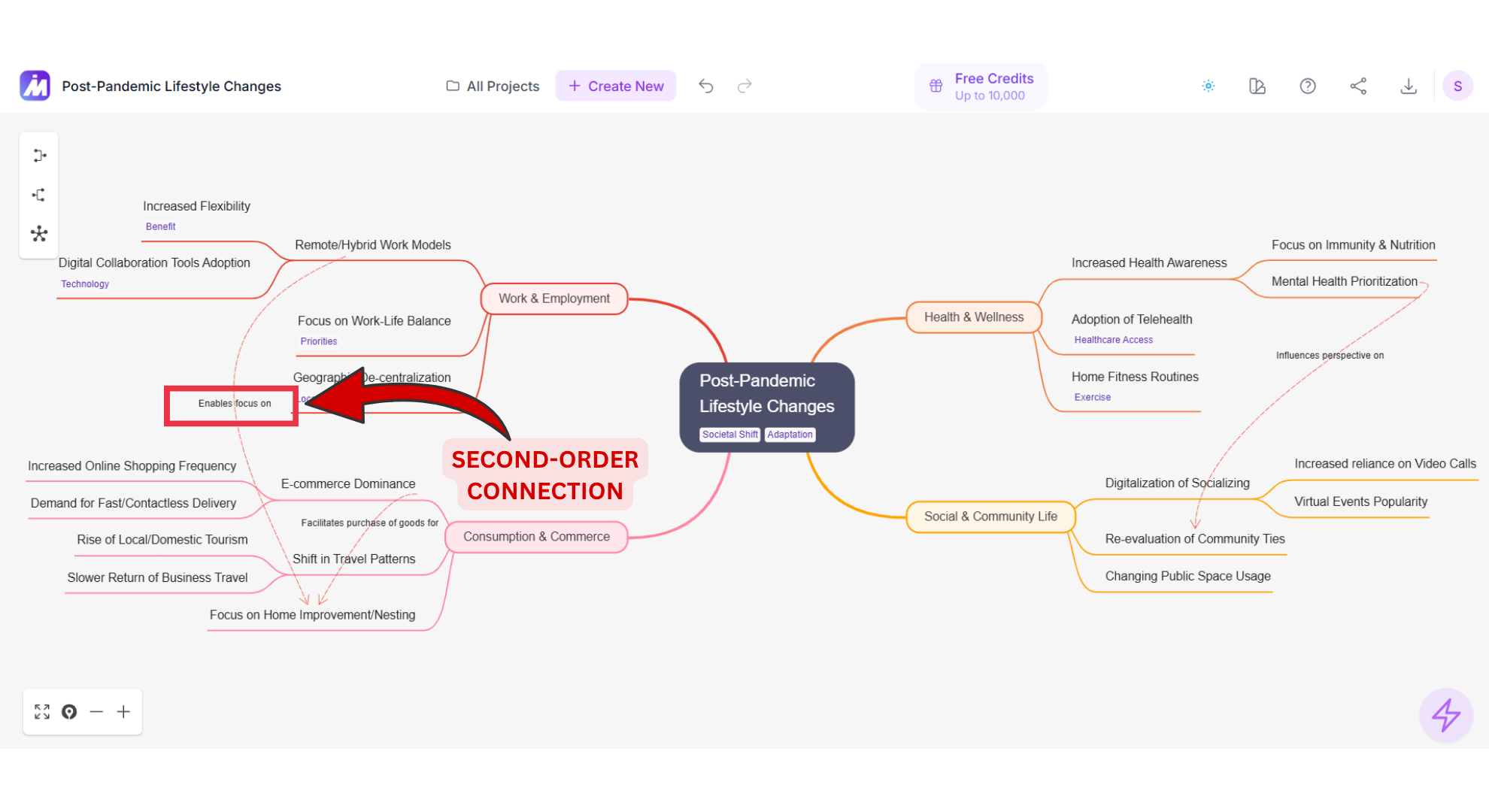Open the profile avatar menu

(x=1457, y=86)
